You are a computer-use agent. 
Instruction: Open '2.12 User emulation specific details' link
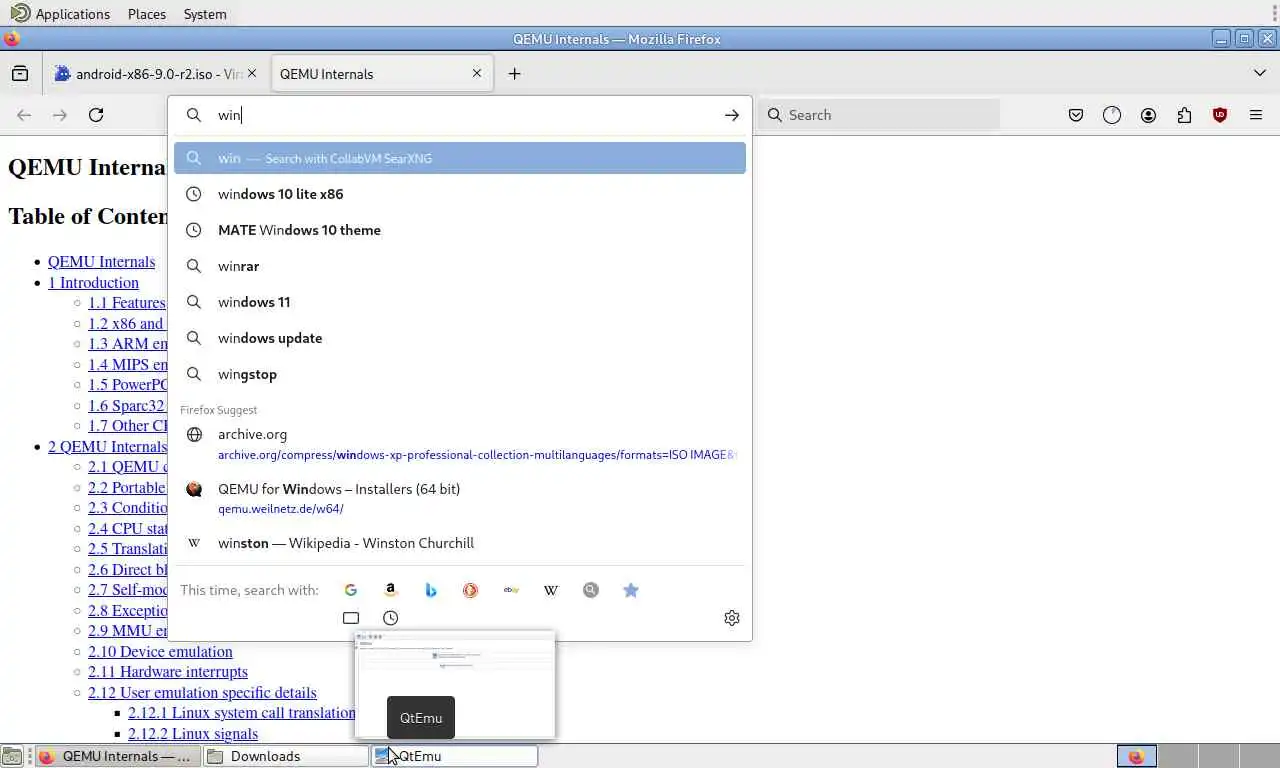202,693
